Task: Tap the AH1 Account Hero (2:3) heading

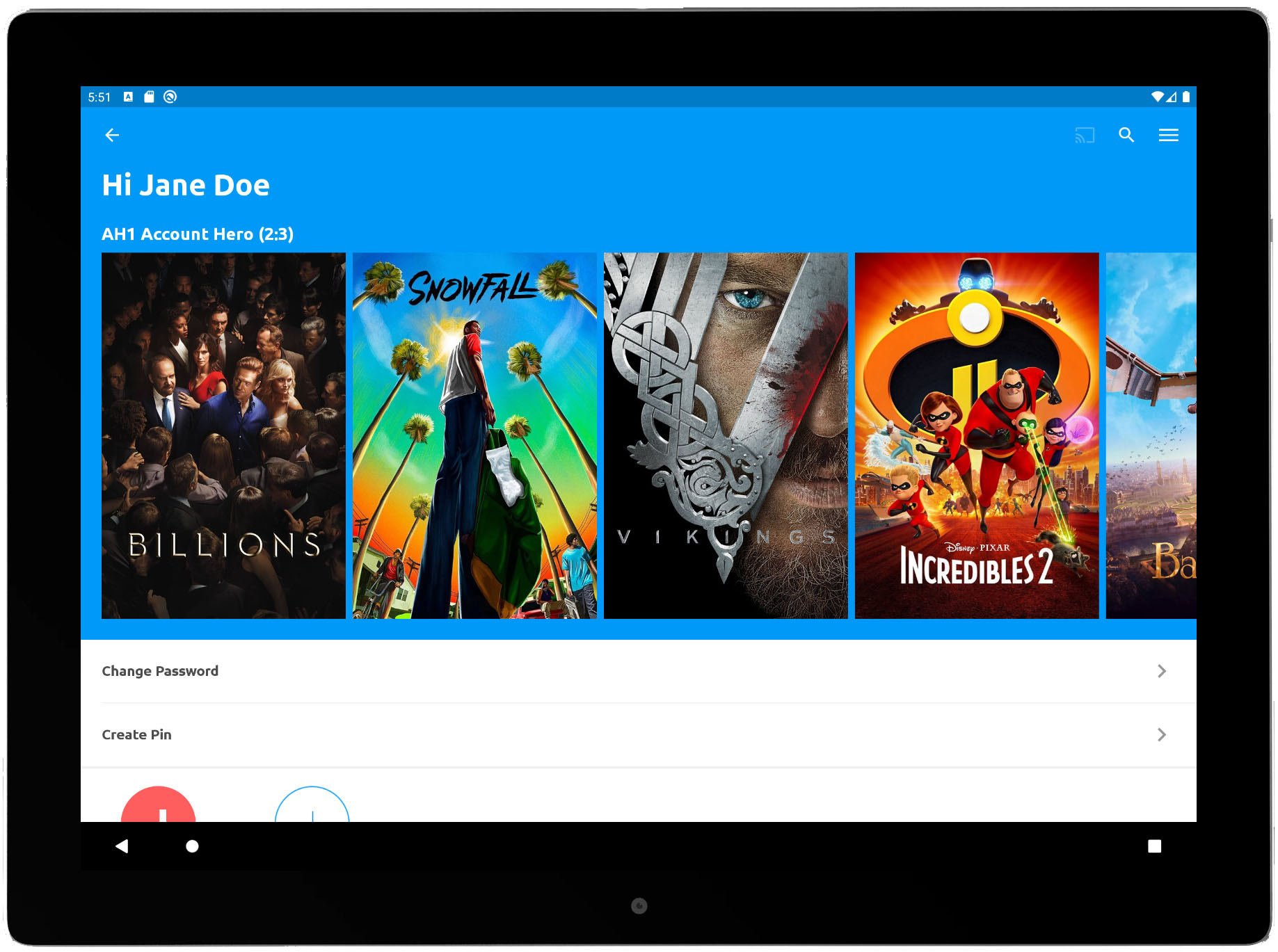Action: click(x=198, y=234)
